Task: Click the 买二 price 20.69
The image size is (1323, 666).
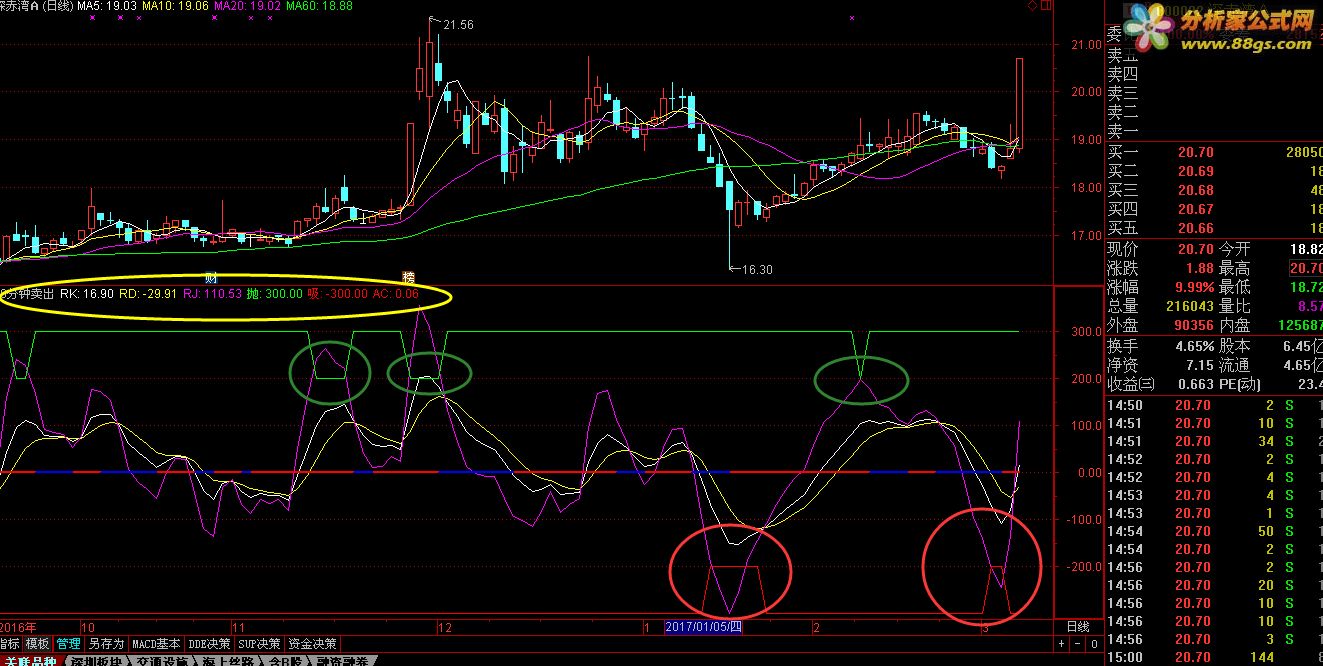Action: tap(1195, 171)
